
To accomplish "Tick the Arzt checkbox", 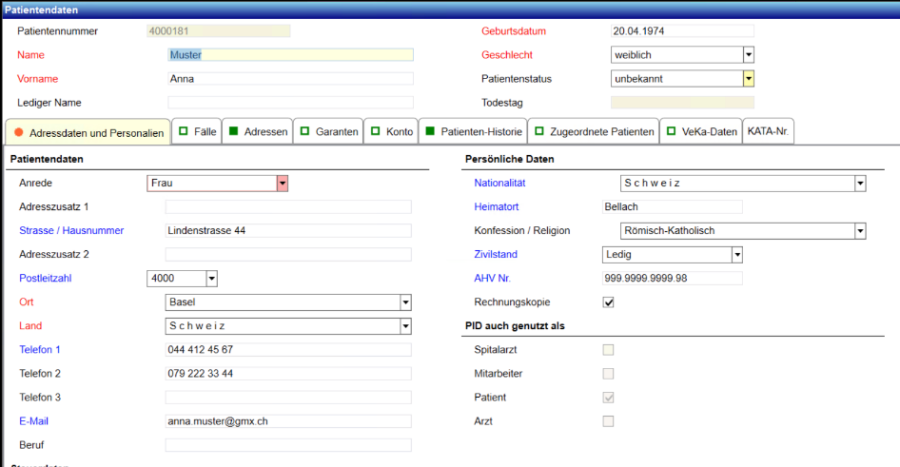I will (x=608, y=422).
